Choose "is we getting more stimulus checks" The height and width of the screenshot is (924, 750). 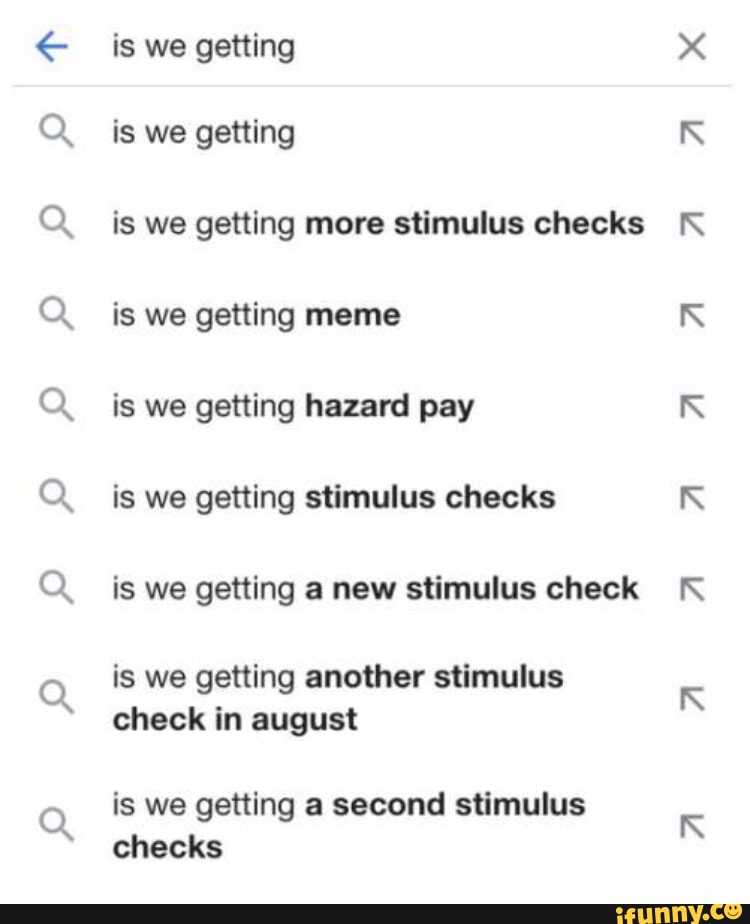point(377,224)
